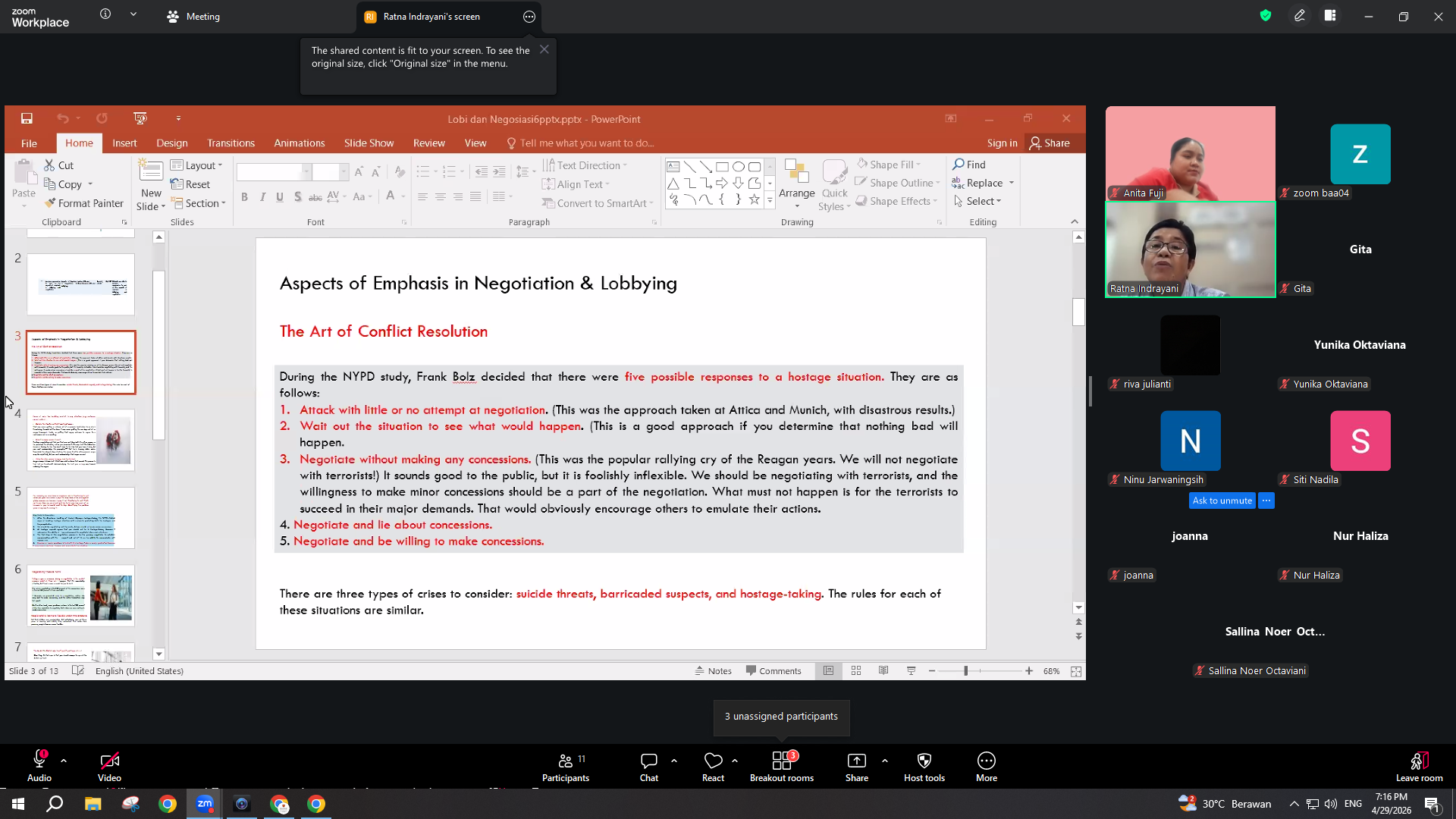Open the PowerPoint File menu
Image resolution: width=1456 pixels, height=819 pixels.
pos(29,143)
